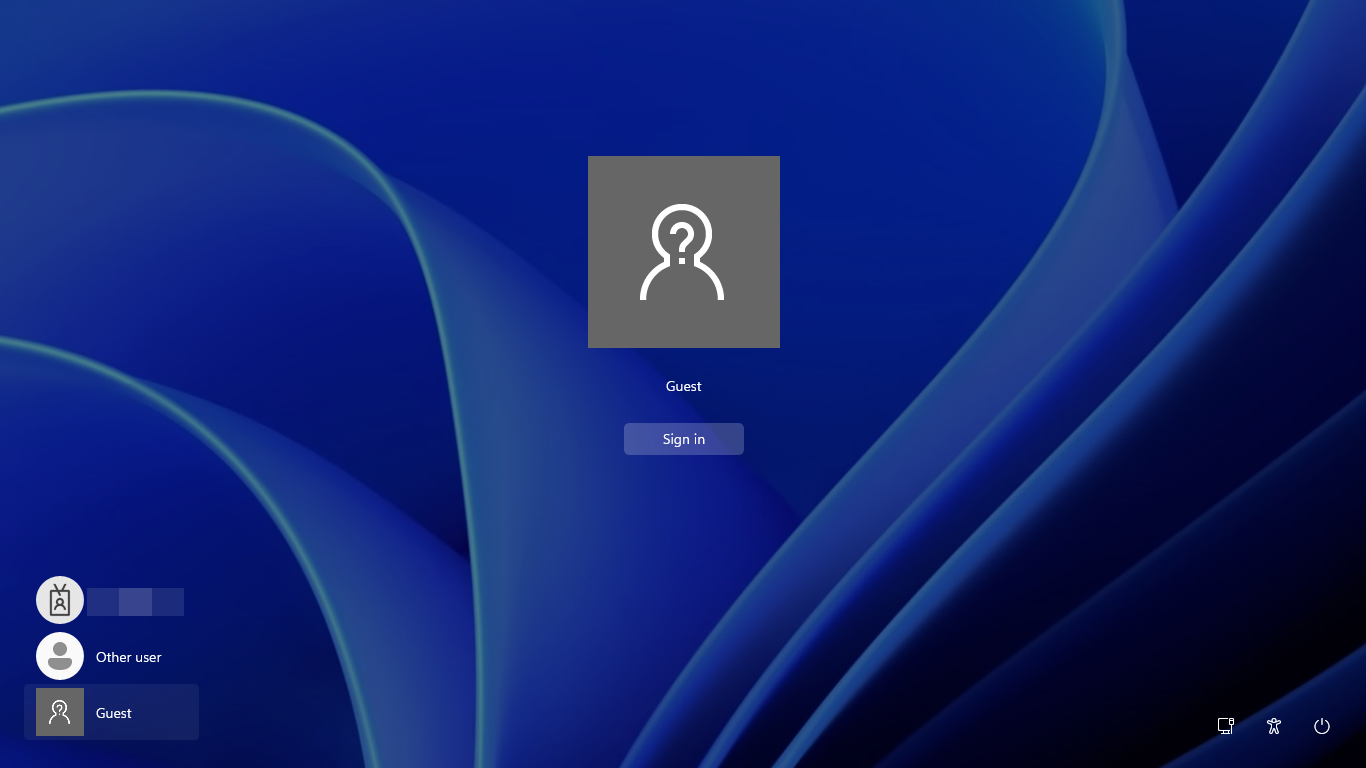
Task: Click Sign in to log into Guest
Action: click(684, 439)
